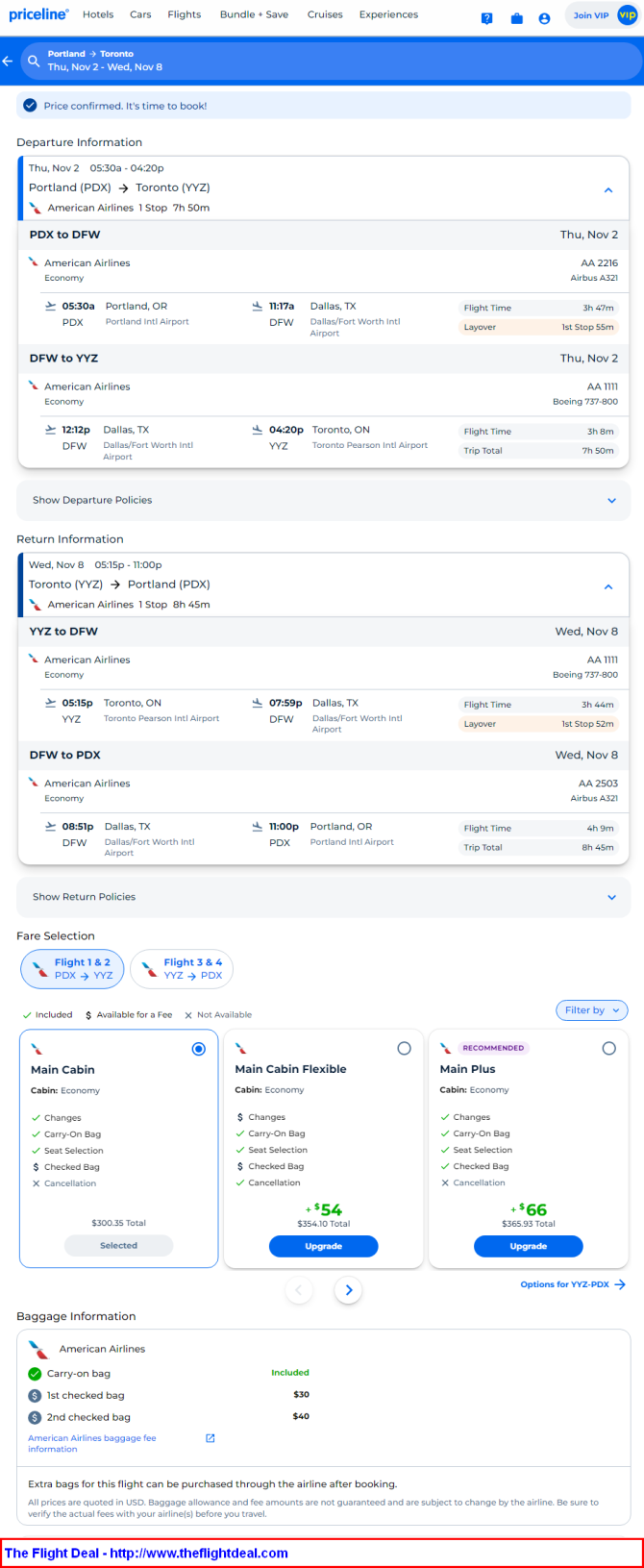
Task: Open the Bundle + Save menu item
Action: pos(254,14)
